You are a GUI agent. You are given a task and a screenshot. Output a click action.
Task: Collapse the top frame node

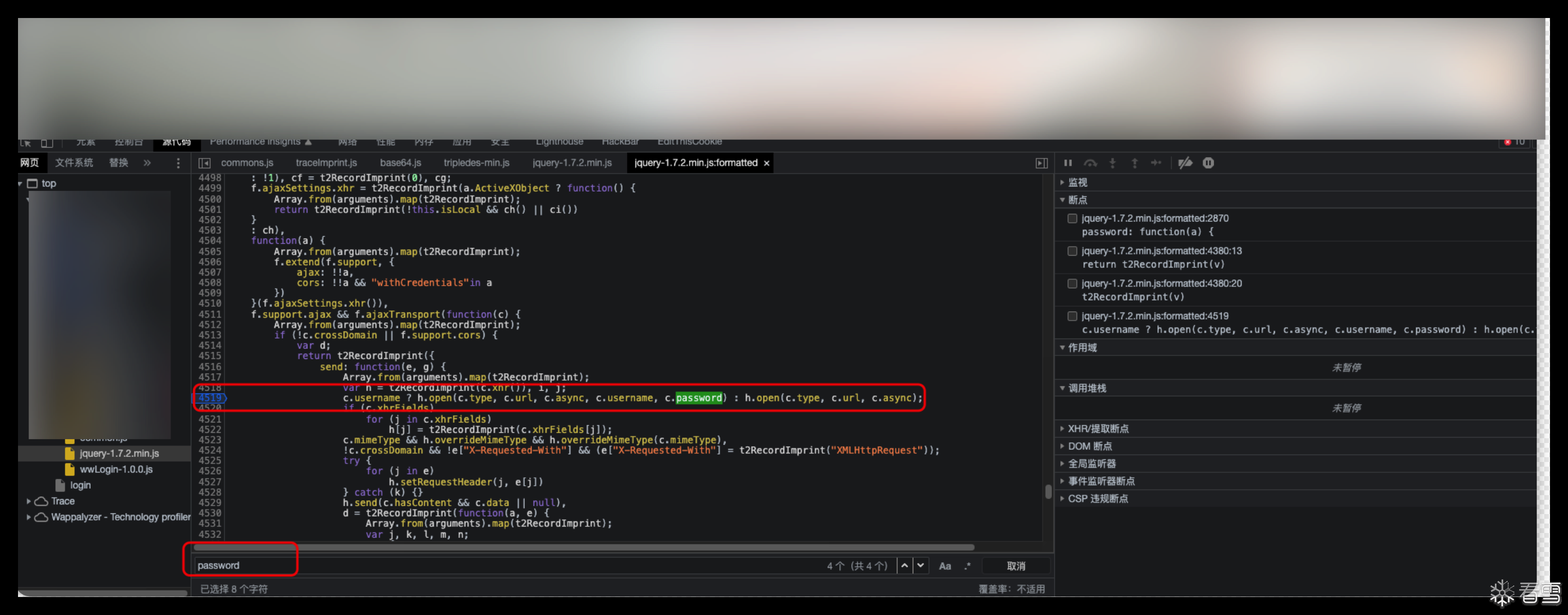coord(21,184)
